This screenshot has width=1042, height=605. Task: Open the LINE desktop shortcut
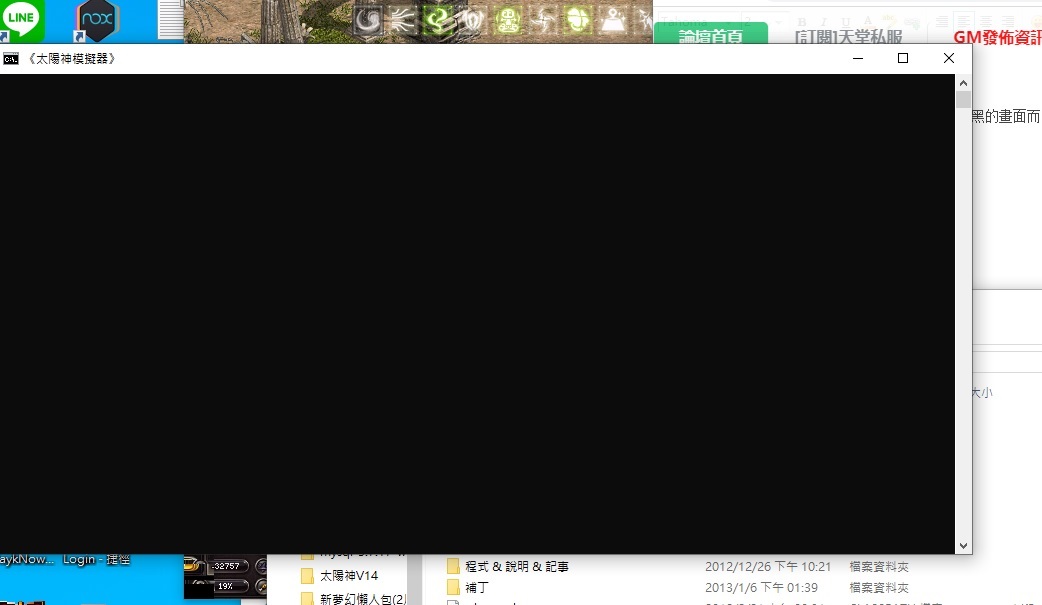(x=22, y=20)
